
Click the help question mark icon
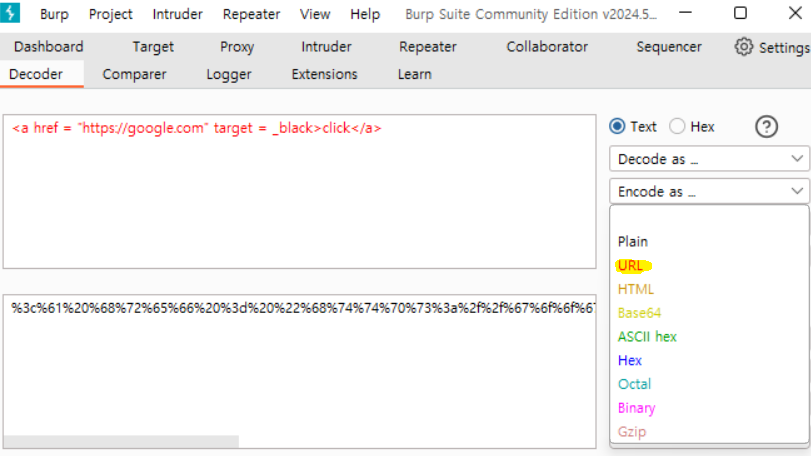(x=766, y=127)
